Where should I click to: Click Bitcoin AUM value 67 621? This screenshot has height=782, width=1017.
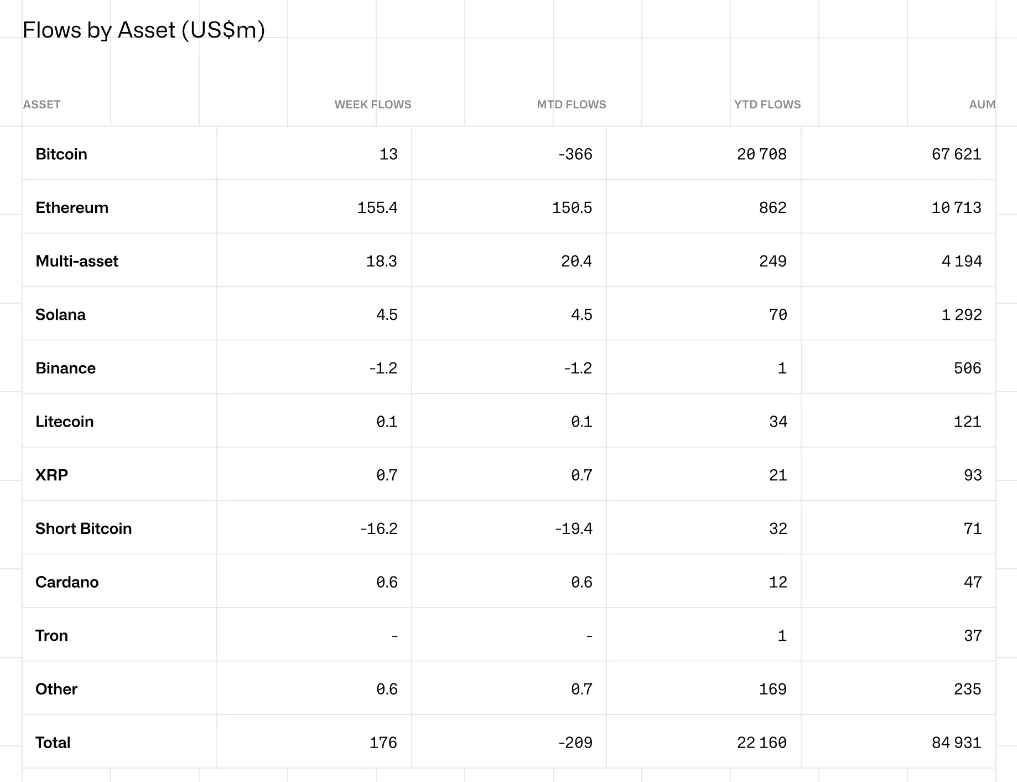956,154
